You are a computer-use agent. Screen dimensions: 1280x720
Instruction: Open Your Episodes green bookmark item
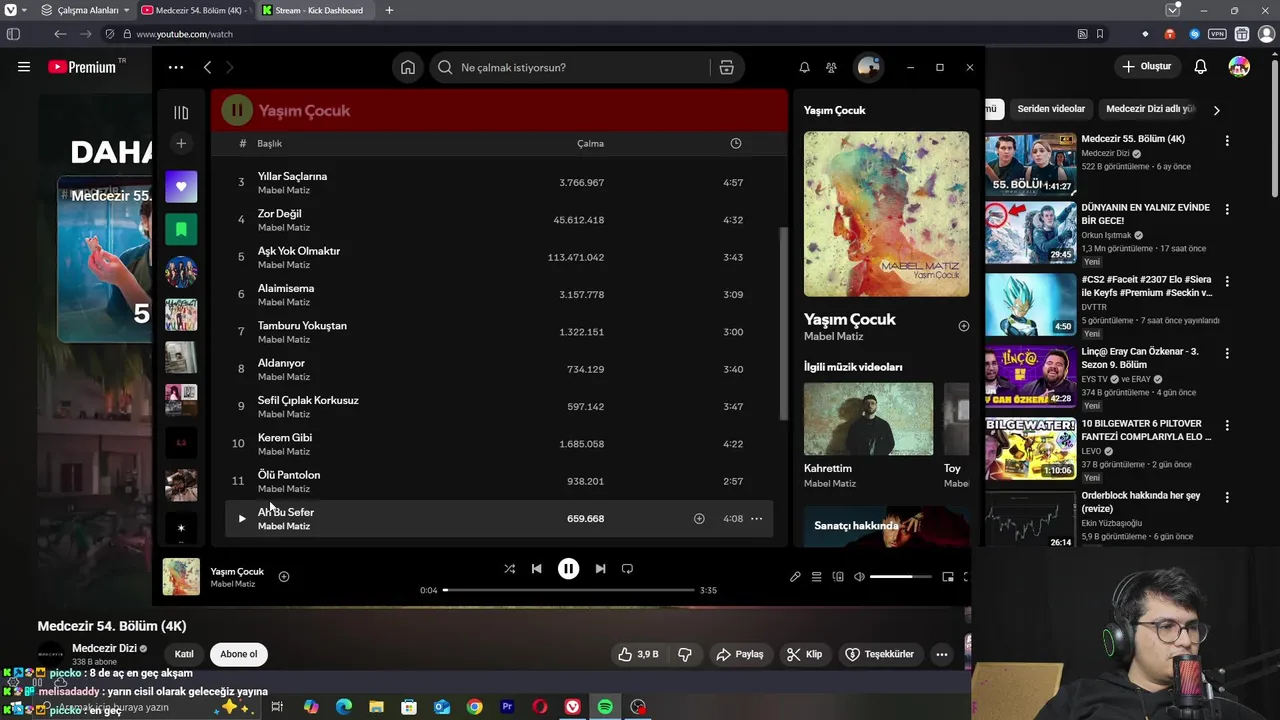pos(181,229)
